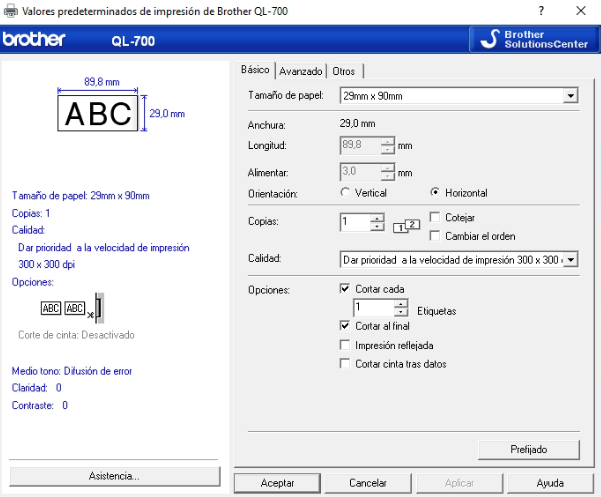601x497 pixels.
Task: Click the printer icon in title bar
Action: (x=10, y=11)
